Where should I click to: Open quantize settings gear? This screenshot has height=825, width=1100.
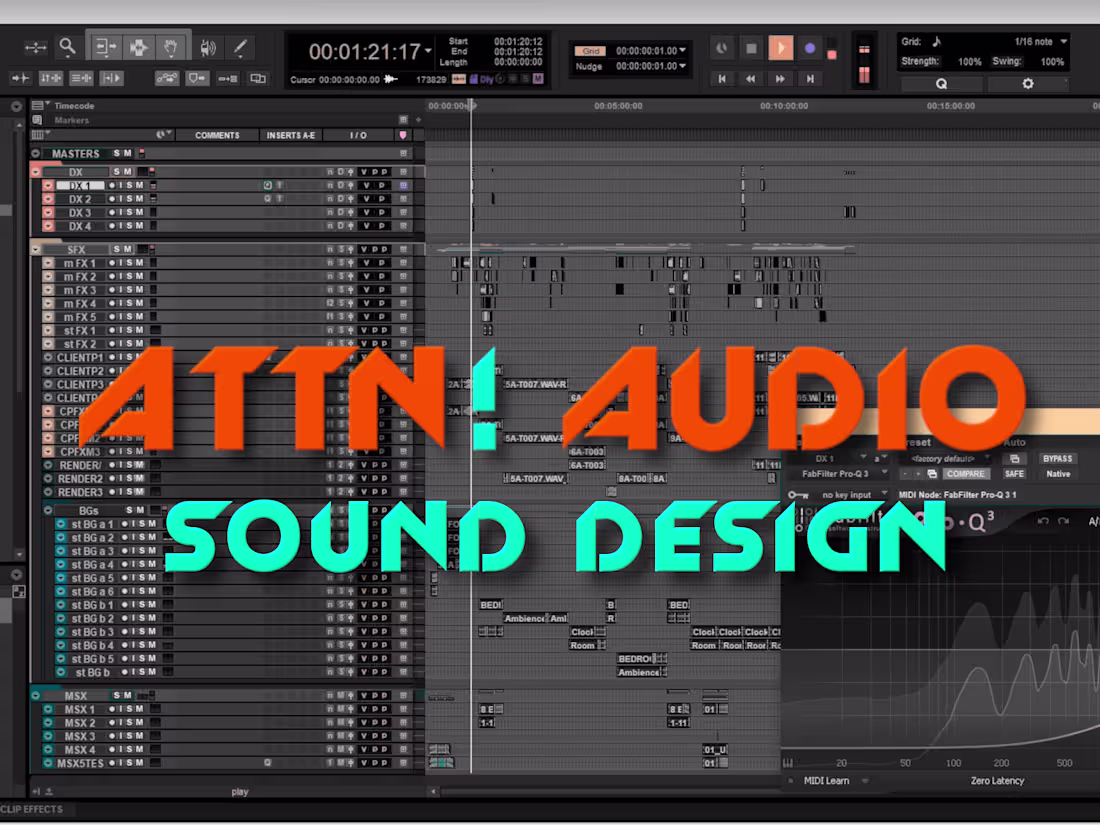pyautogui.click(x=1027, y=83)
